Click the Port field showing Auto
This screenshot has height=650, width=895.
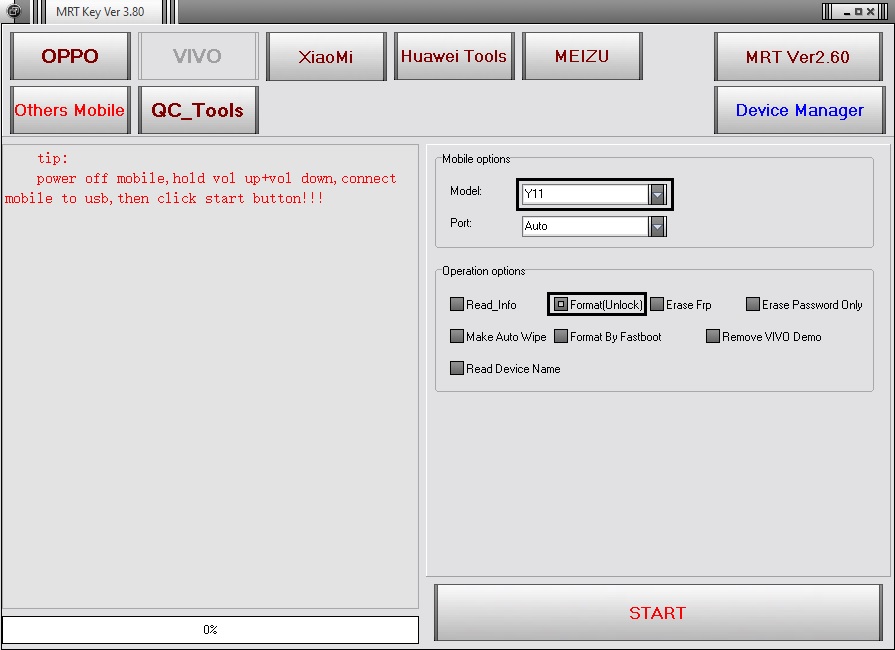pos(585,227)
